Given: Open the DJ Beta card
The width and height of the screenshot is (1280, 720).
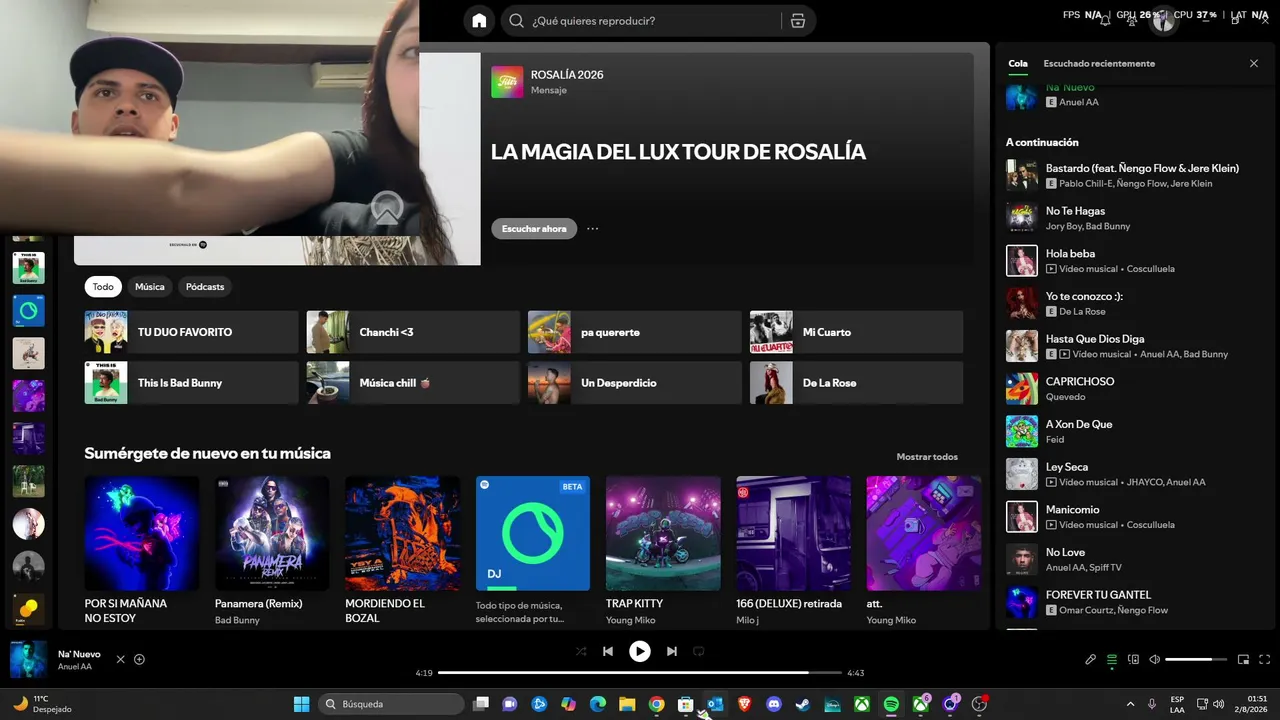Looking at the screenshot, I should [x=533, y=533].
